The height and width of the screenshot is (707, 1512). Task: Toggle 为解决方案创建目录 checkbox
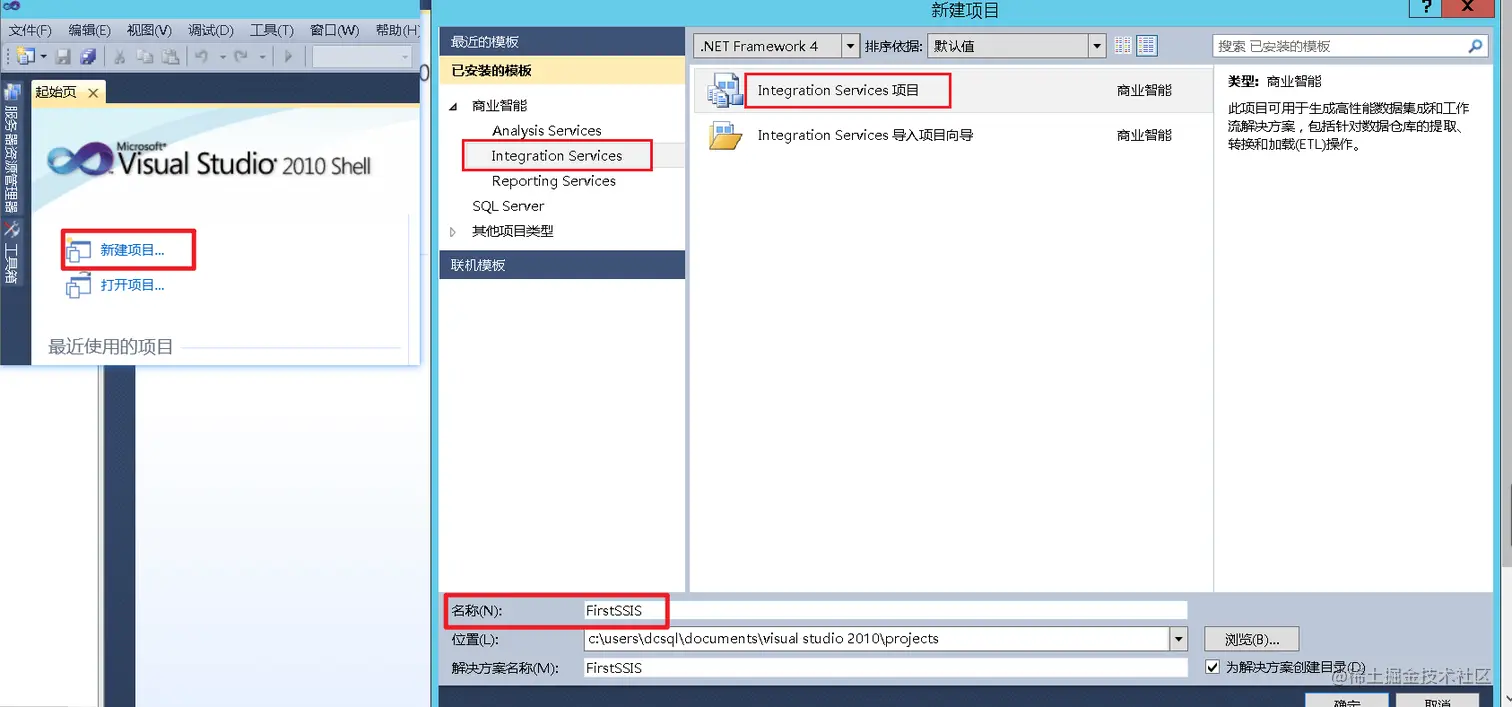point(1213,667)
